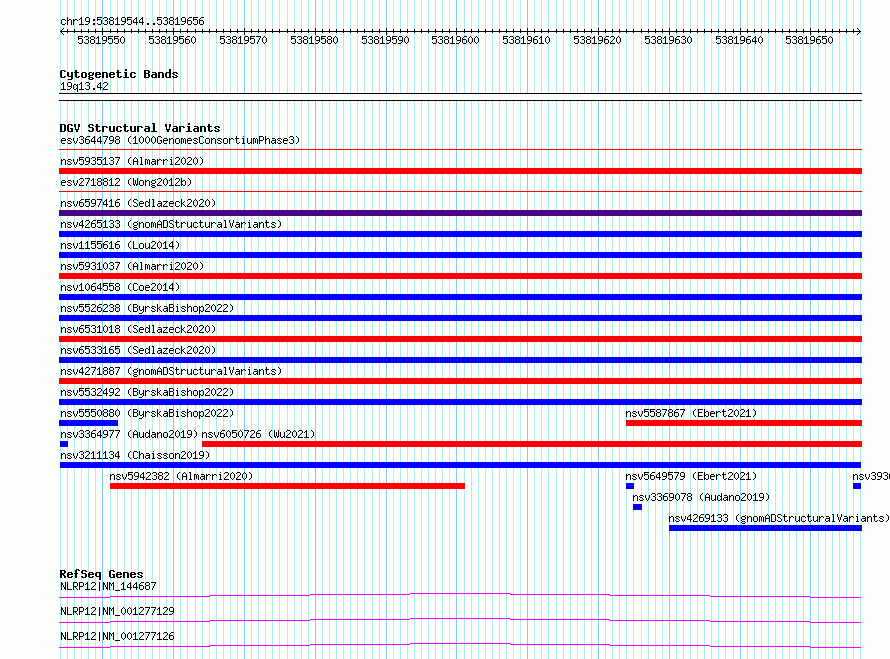The image size is (890, 659).
Task: Open the nsv6533165 (Sedlazeck2020) label
Action: tap(138, 350)
